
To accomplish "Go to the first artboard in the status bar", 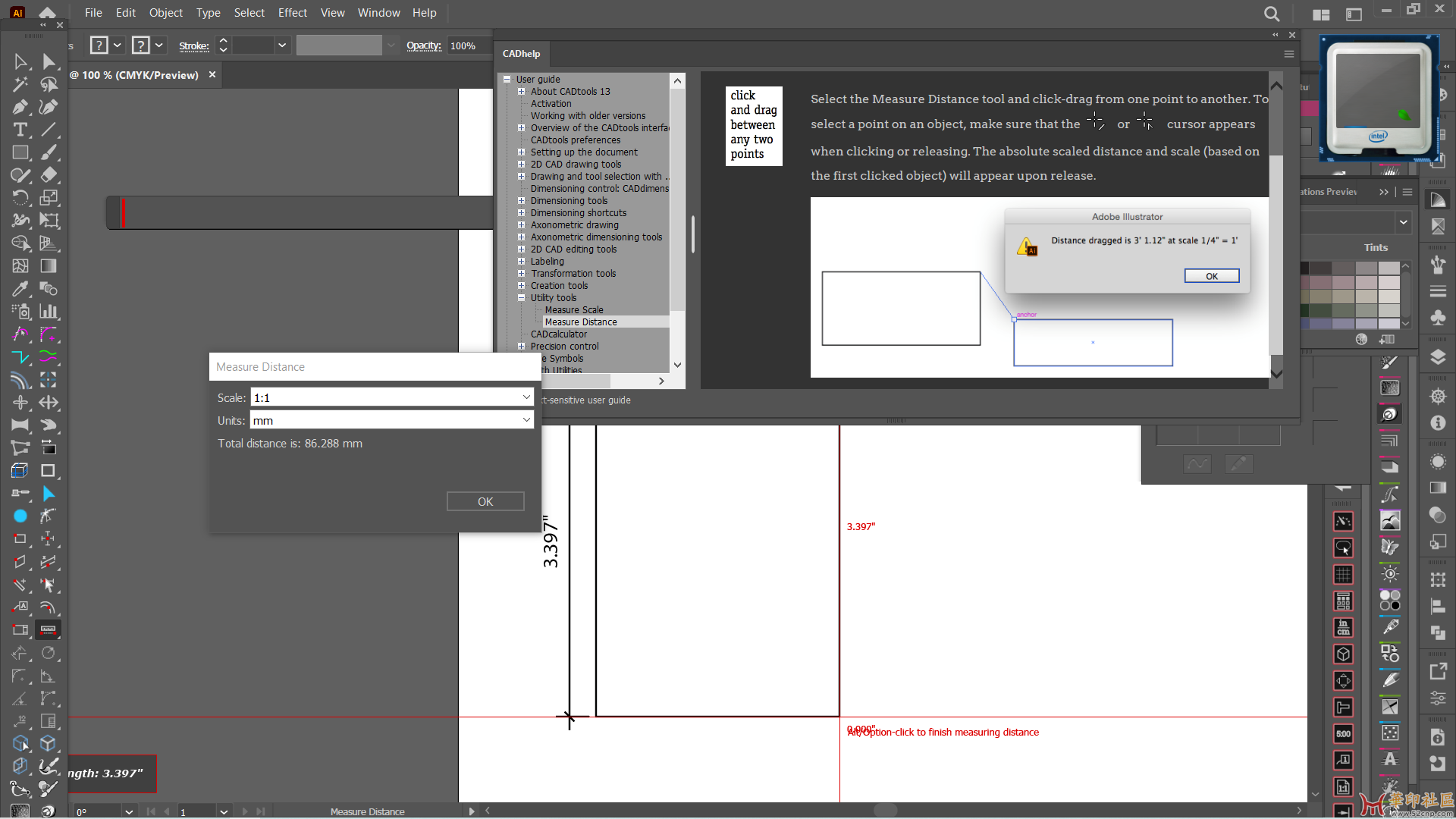I will [x=151, y=811].
